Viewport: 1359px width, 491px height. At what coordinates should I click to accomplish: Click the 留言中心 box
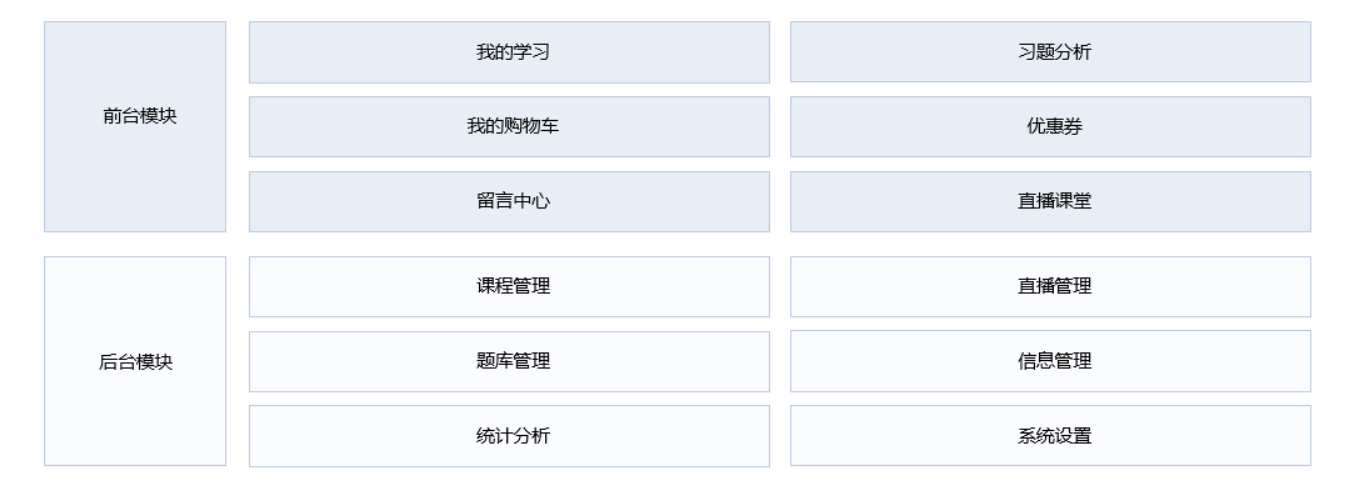click(x=509, y=202)
